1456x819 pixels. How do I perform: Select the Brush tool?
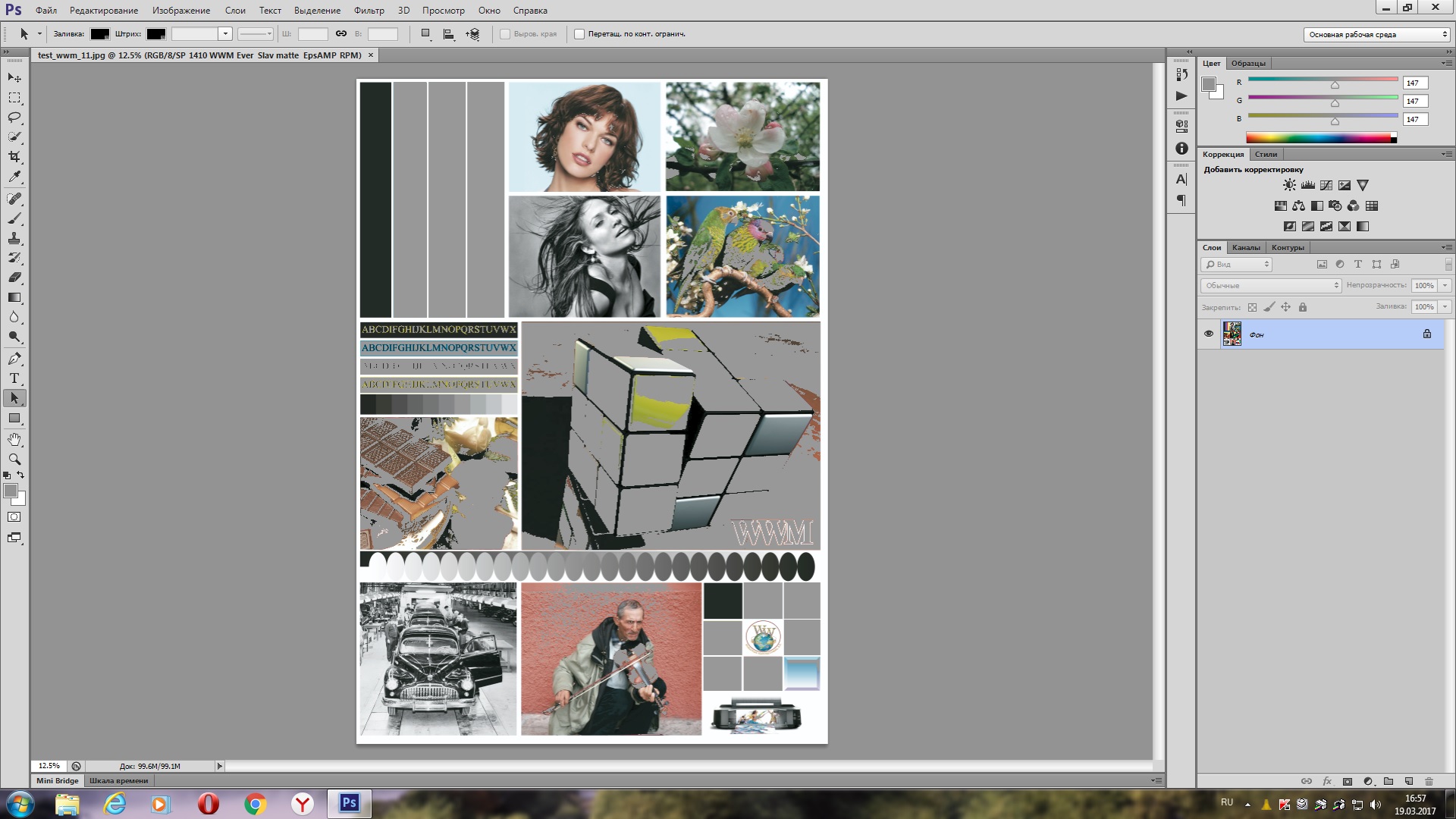pyautogui.click(x=14, y=218)
